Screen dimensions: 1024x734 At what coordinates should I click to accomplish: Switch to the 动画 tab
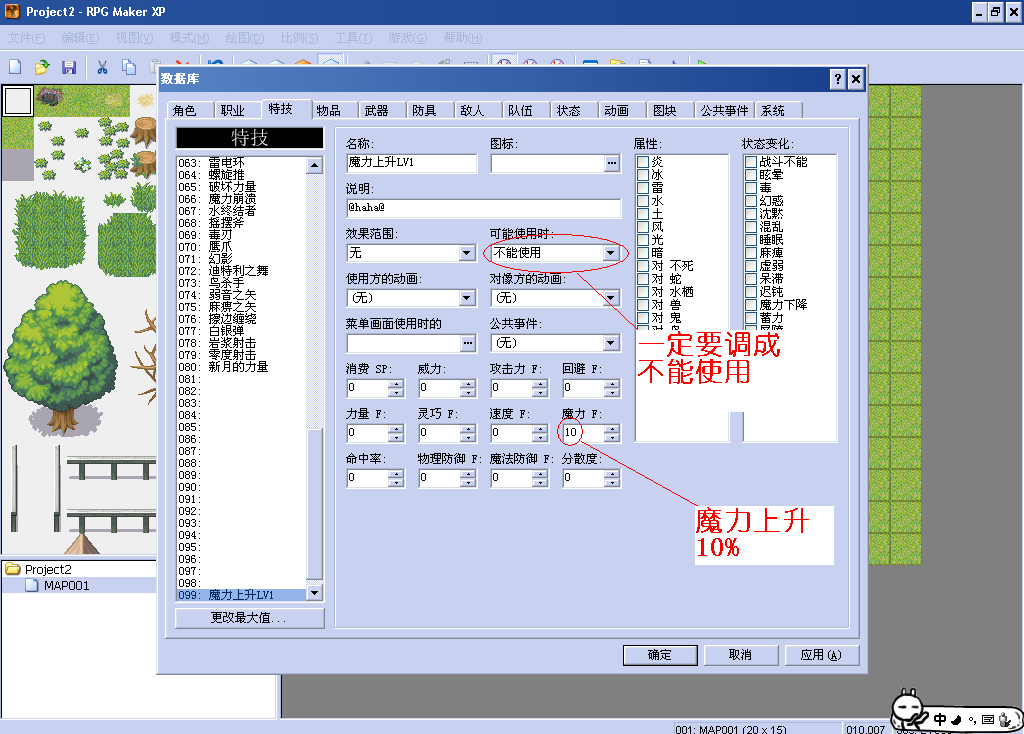(x=616, y=110)
